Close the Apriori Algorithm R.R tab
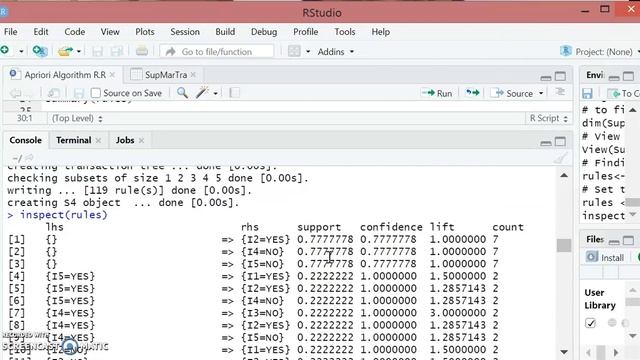Viewport: 640px width, 360px height. 112,75
